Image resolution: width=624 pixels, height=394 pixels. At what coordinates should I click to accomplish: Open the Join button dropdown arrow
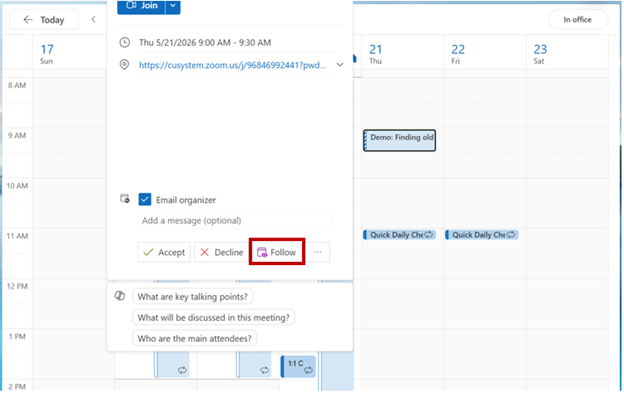[x=173, y=7]
